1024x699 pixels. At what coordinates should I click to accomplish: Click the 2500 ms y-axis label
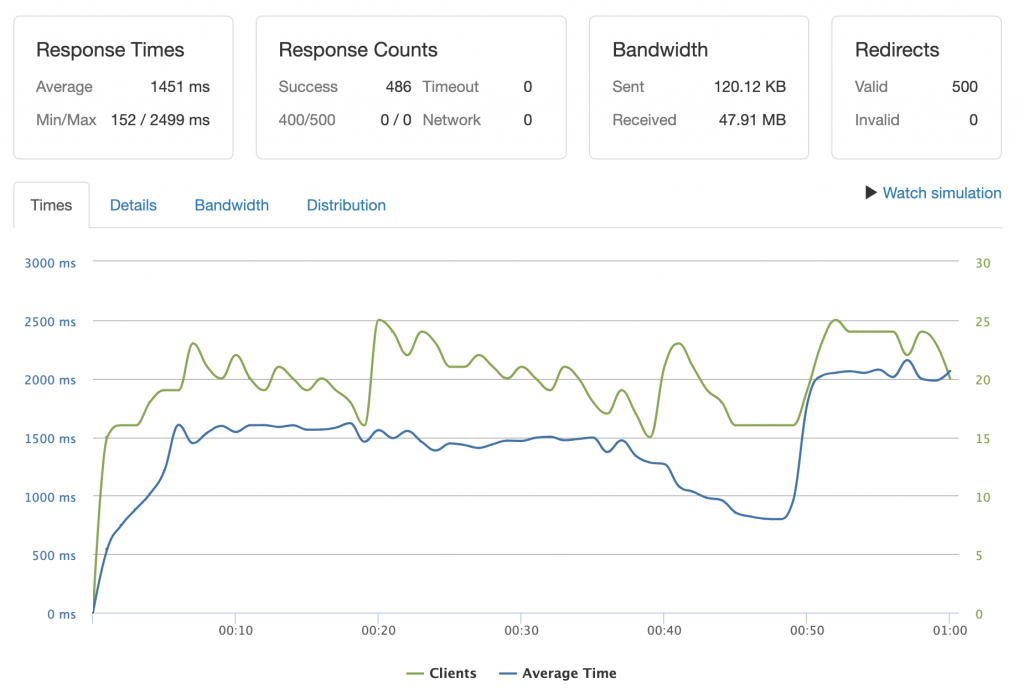point(50,322)
